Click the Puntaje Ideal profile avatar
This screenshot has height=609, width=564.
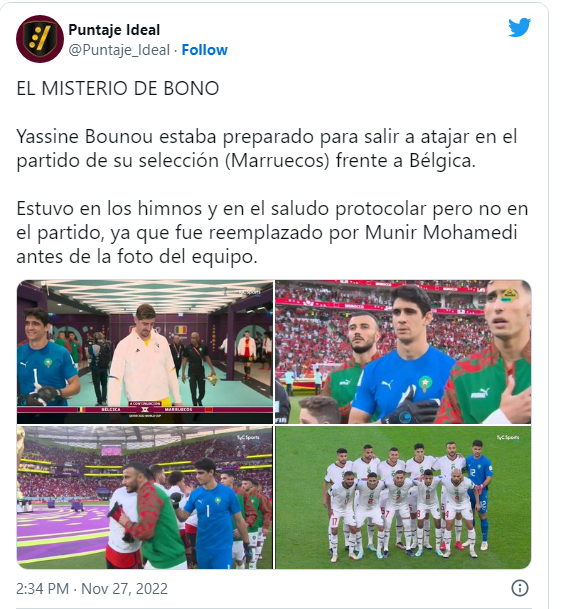40,39
